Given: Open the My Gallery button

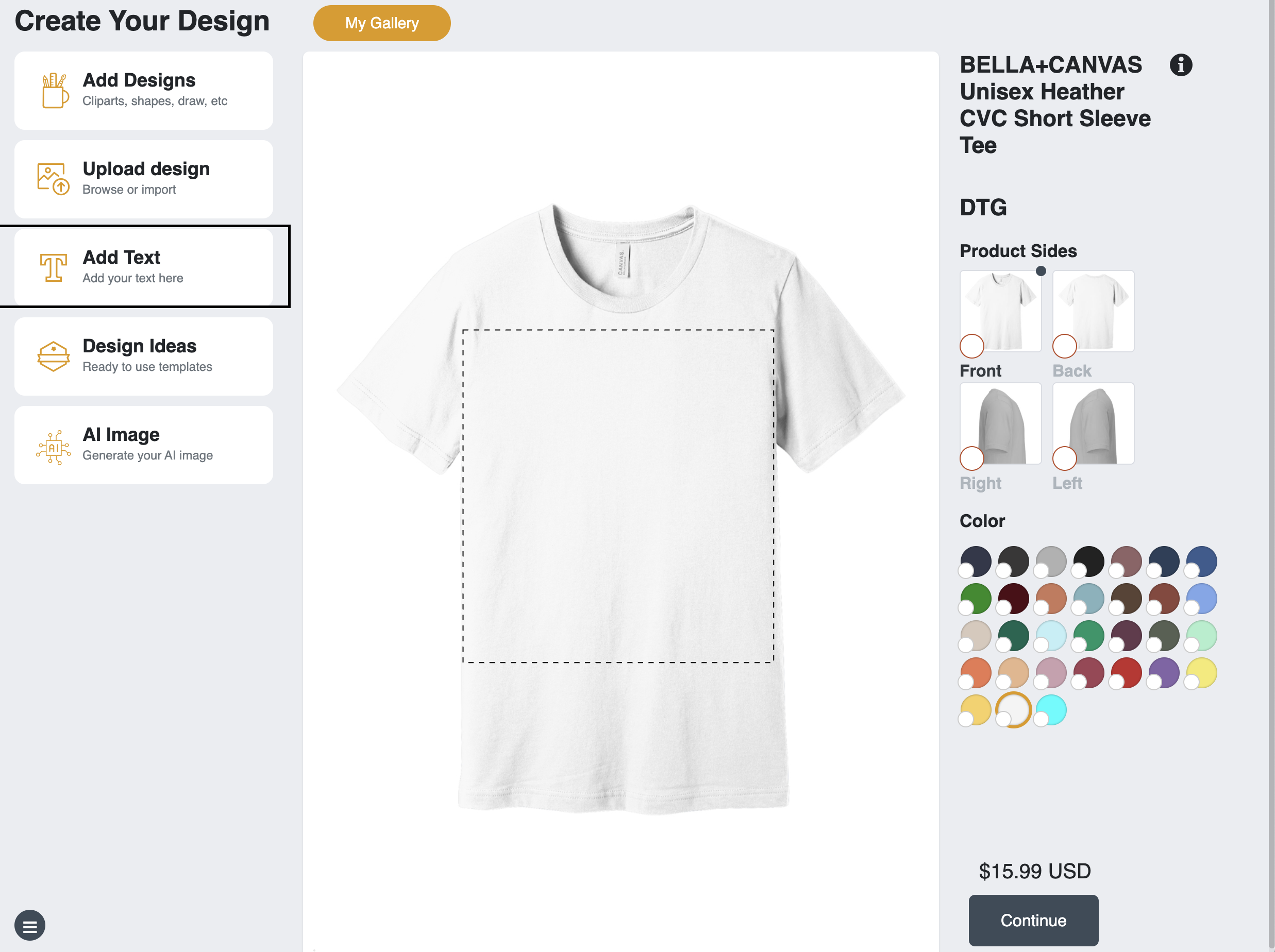Looking at the screenshot, I should click(x=381, y=23).
